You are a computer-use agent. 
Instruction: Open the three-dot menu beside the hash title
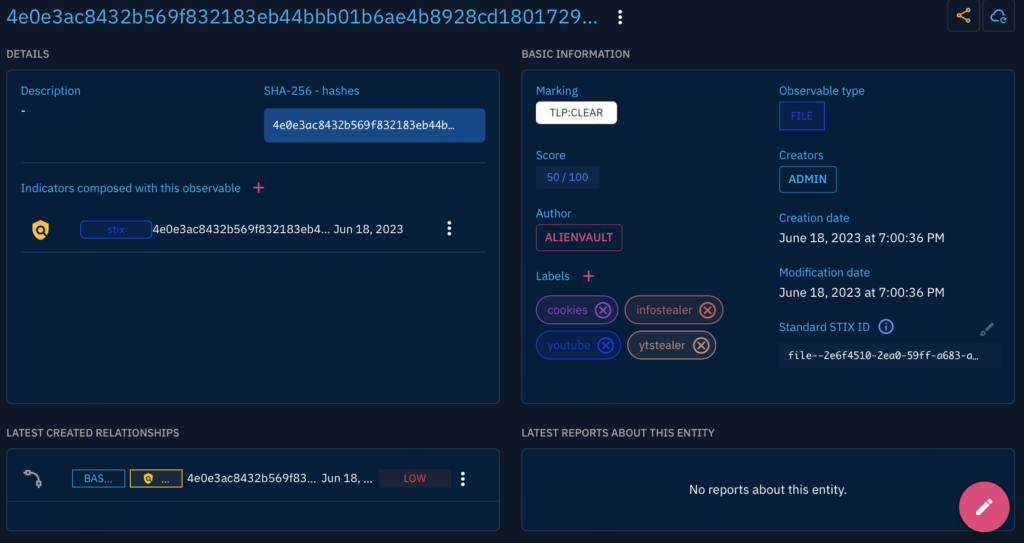click(620, 18)
